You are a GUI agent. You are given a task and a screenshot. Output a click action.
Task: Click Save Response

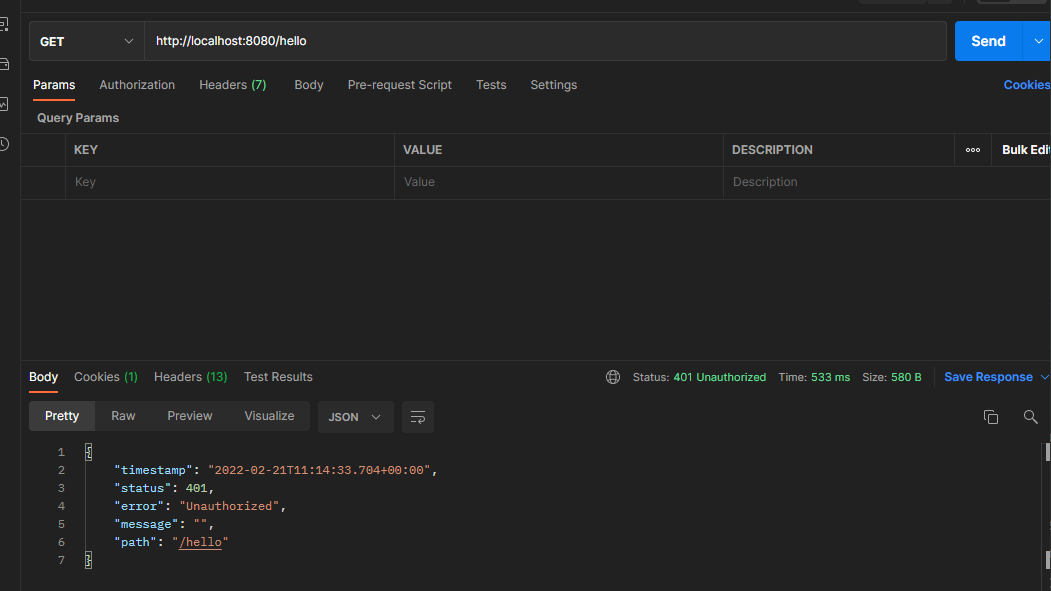click(x=988, y=377)
